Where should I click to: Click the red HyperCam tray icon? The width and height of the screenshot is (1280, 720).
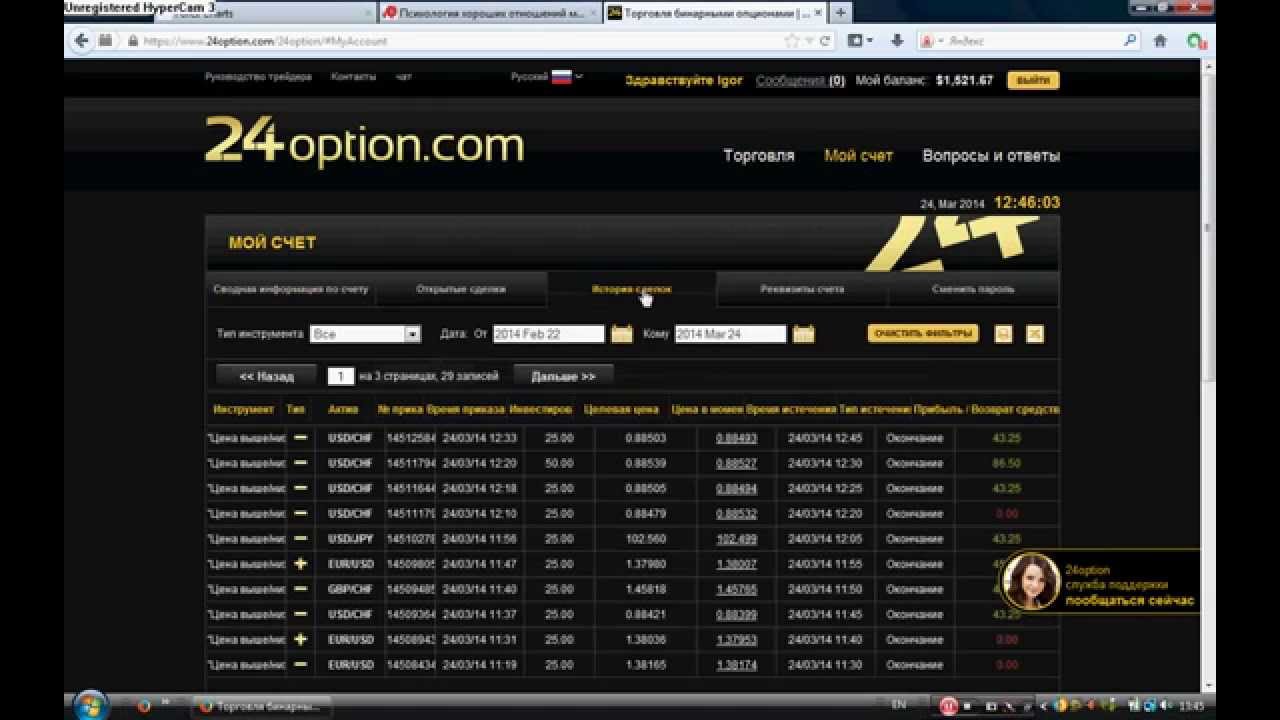click(948, 706)
